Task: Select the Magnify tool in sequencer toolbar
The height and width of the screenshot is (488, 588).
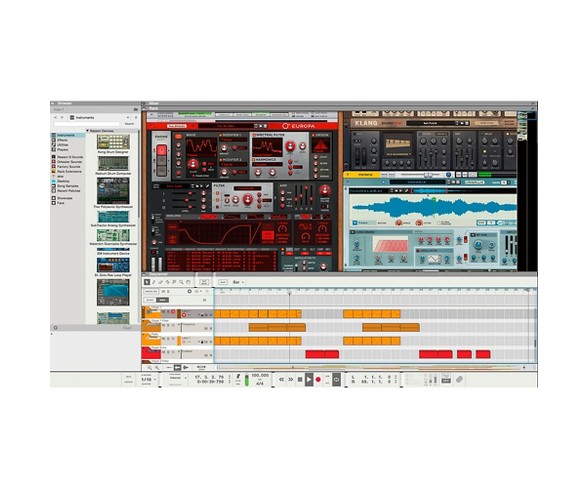Action: 182,282
